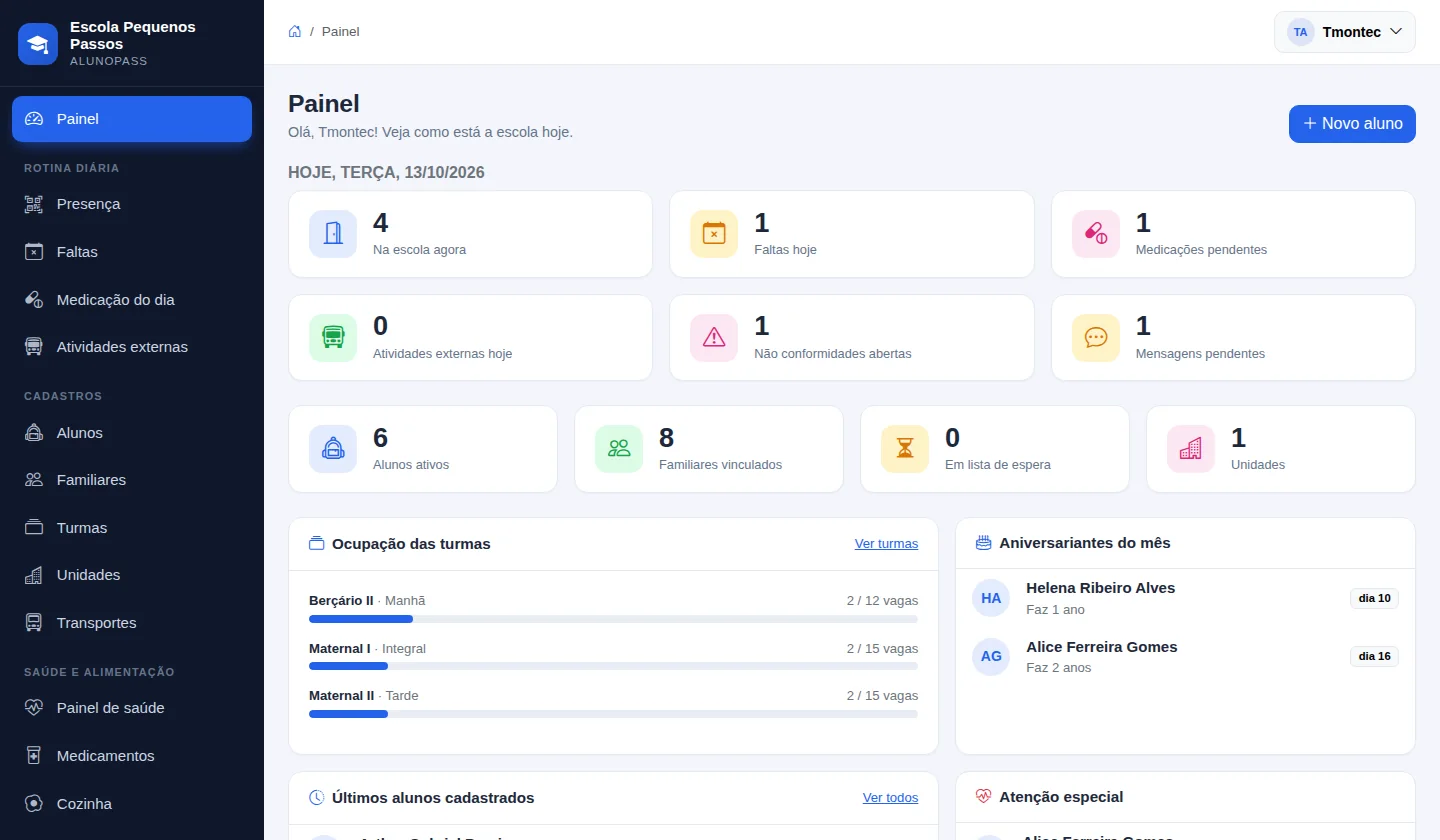
Task: Click the Maternal I occupancy progress bar
Action: (613, 666)
